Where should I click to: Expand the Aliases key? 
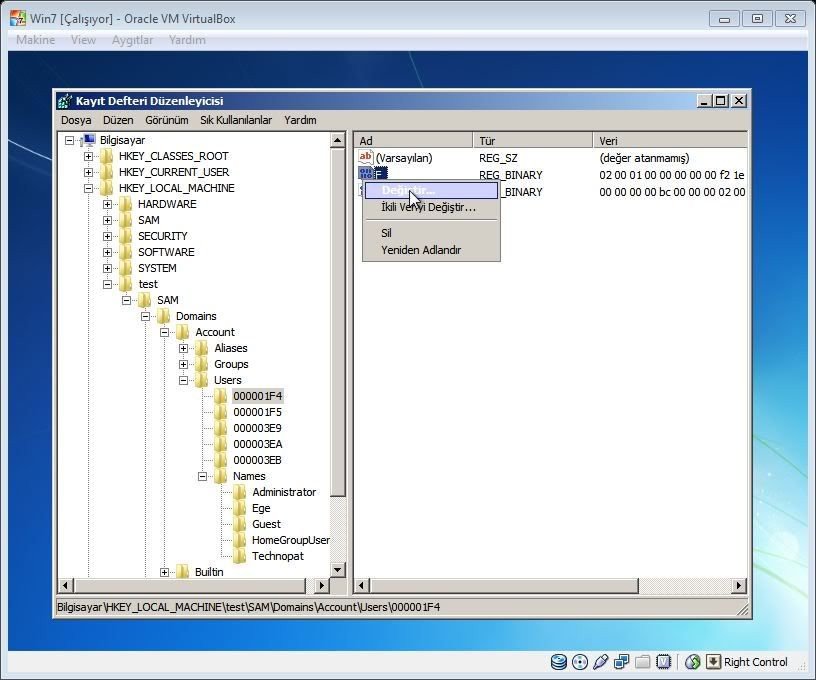click(x=184, y=348)
